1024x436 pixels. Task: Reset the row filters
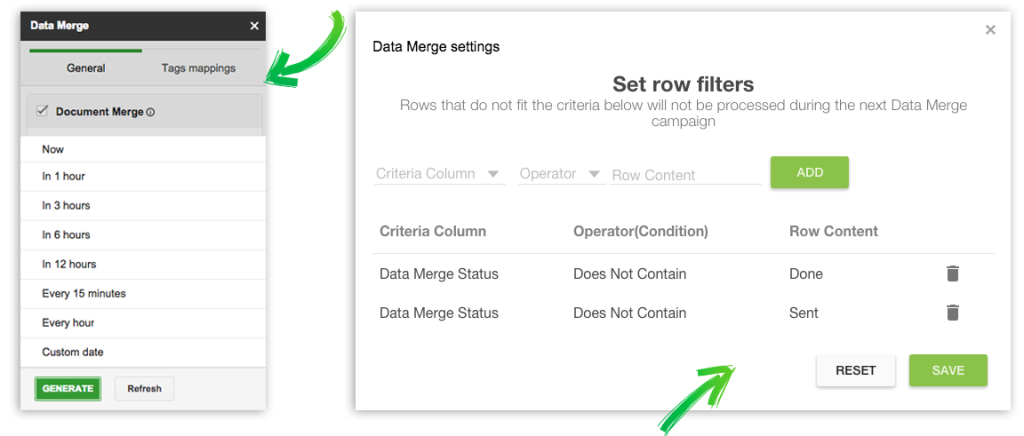(x=855, y=370)
